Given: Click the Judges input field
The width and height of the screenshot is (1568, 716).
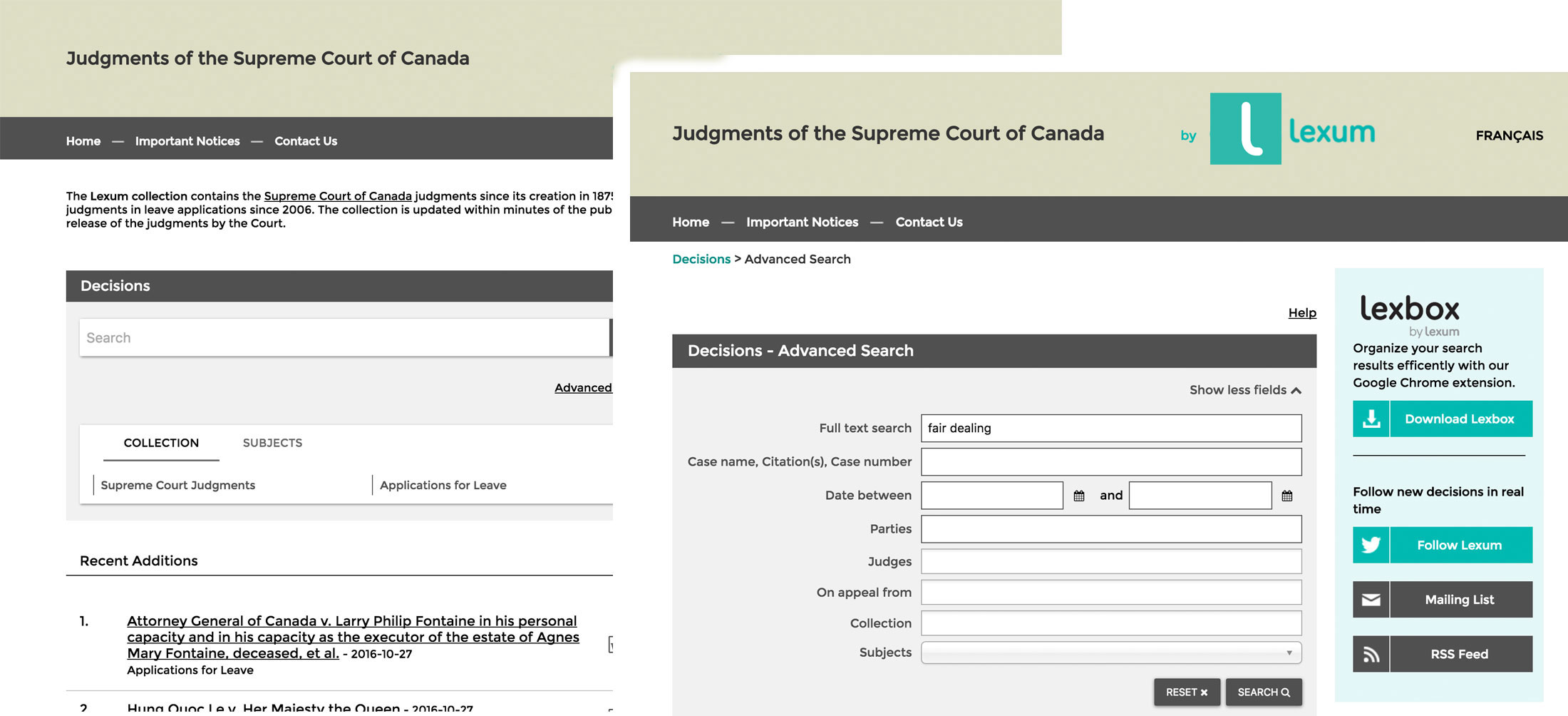Looking at the screenshot, I should 1110,562.
